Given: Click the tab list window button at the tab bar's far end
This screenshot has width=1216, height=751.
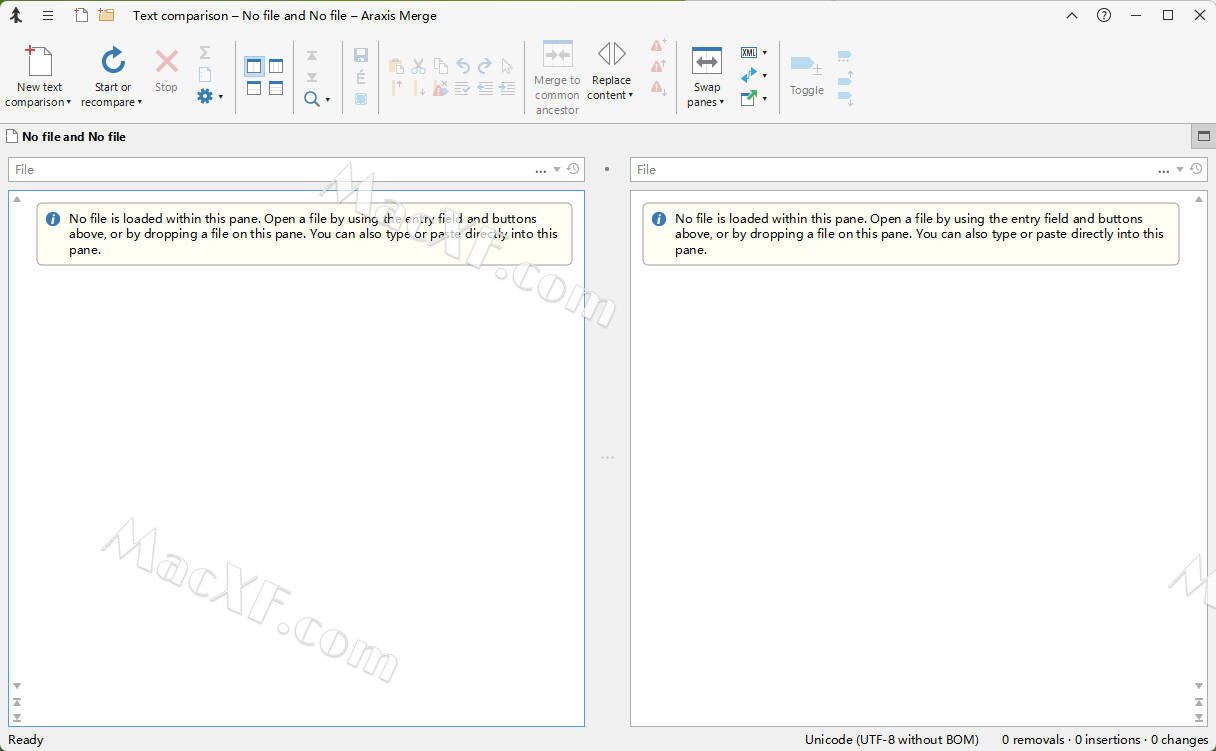Looking at the screenshot, I should point(1203,137).
